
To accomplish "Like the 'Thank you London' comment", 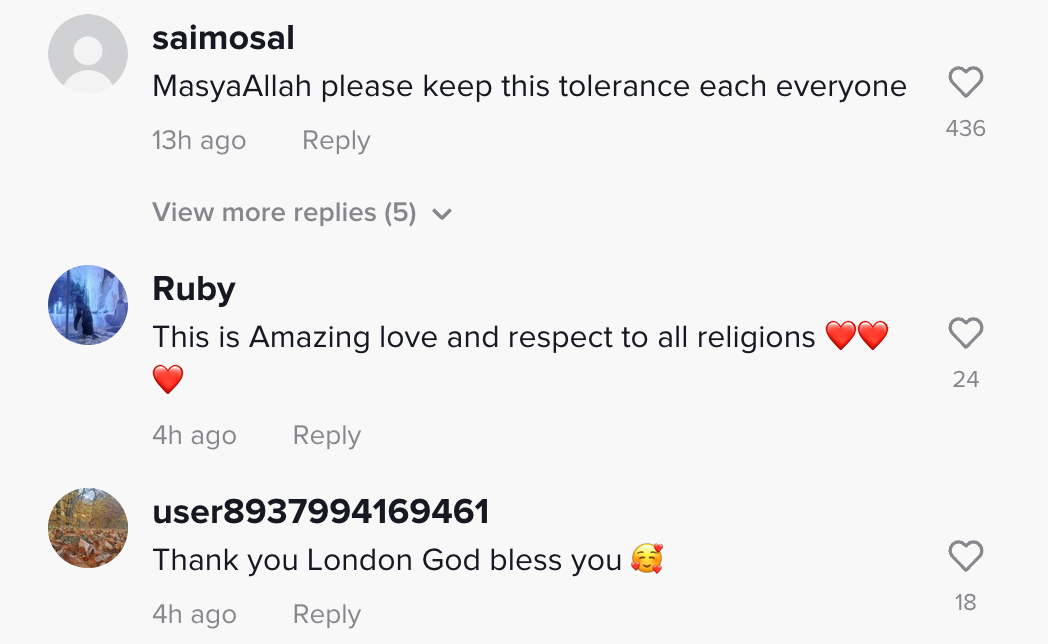I will [x=965, y=556].
